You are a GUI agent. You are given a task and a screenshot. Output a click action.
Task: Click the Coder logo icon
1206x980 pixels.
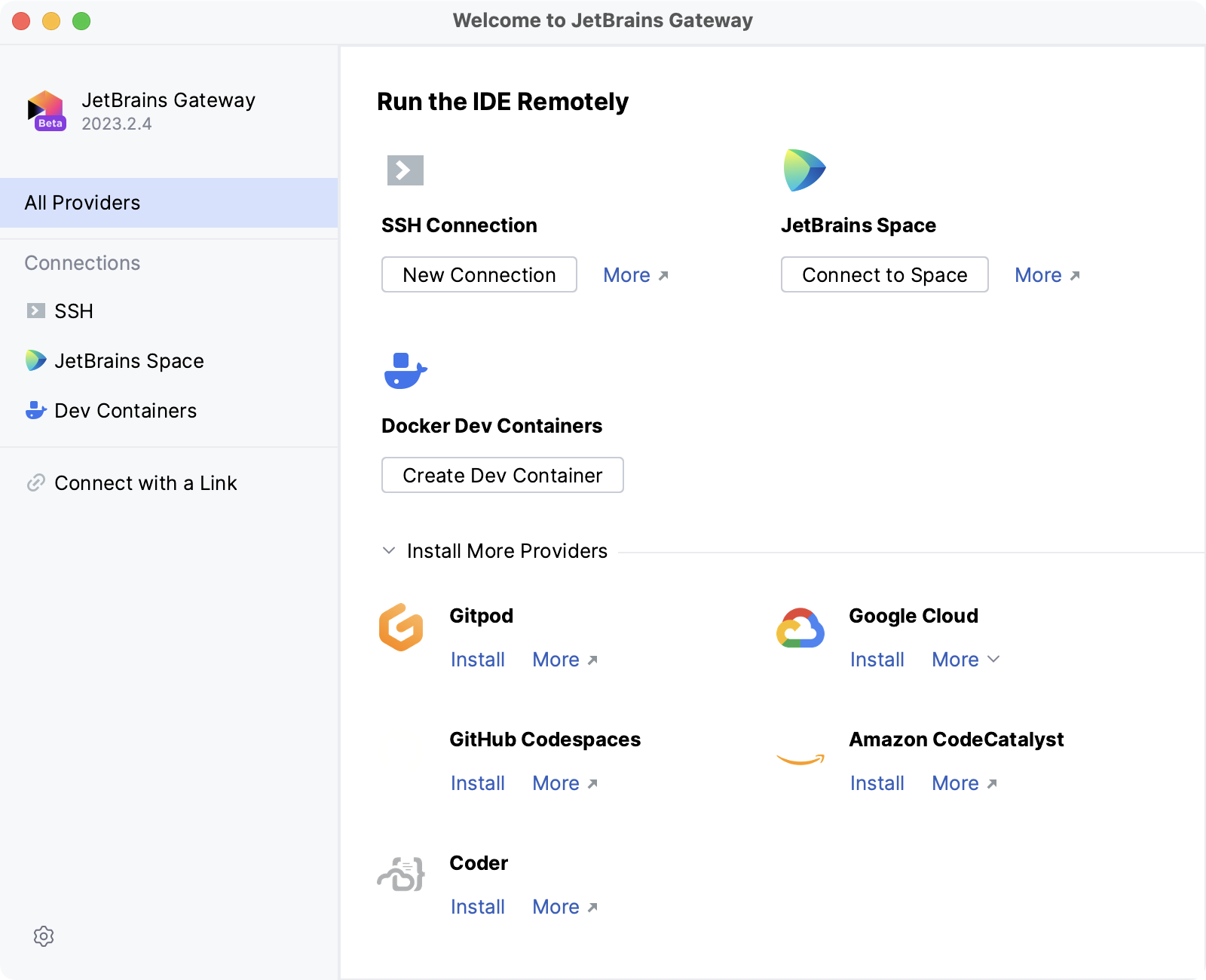[x=401, y=874]
